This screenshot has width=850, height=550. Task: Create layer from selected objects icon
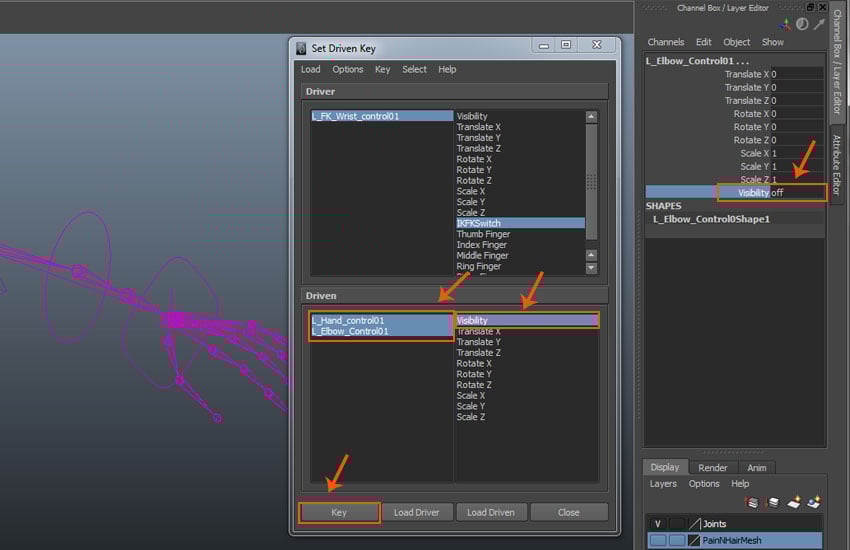[x=813, y=502]
